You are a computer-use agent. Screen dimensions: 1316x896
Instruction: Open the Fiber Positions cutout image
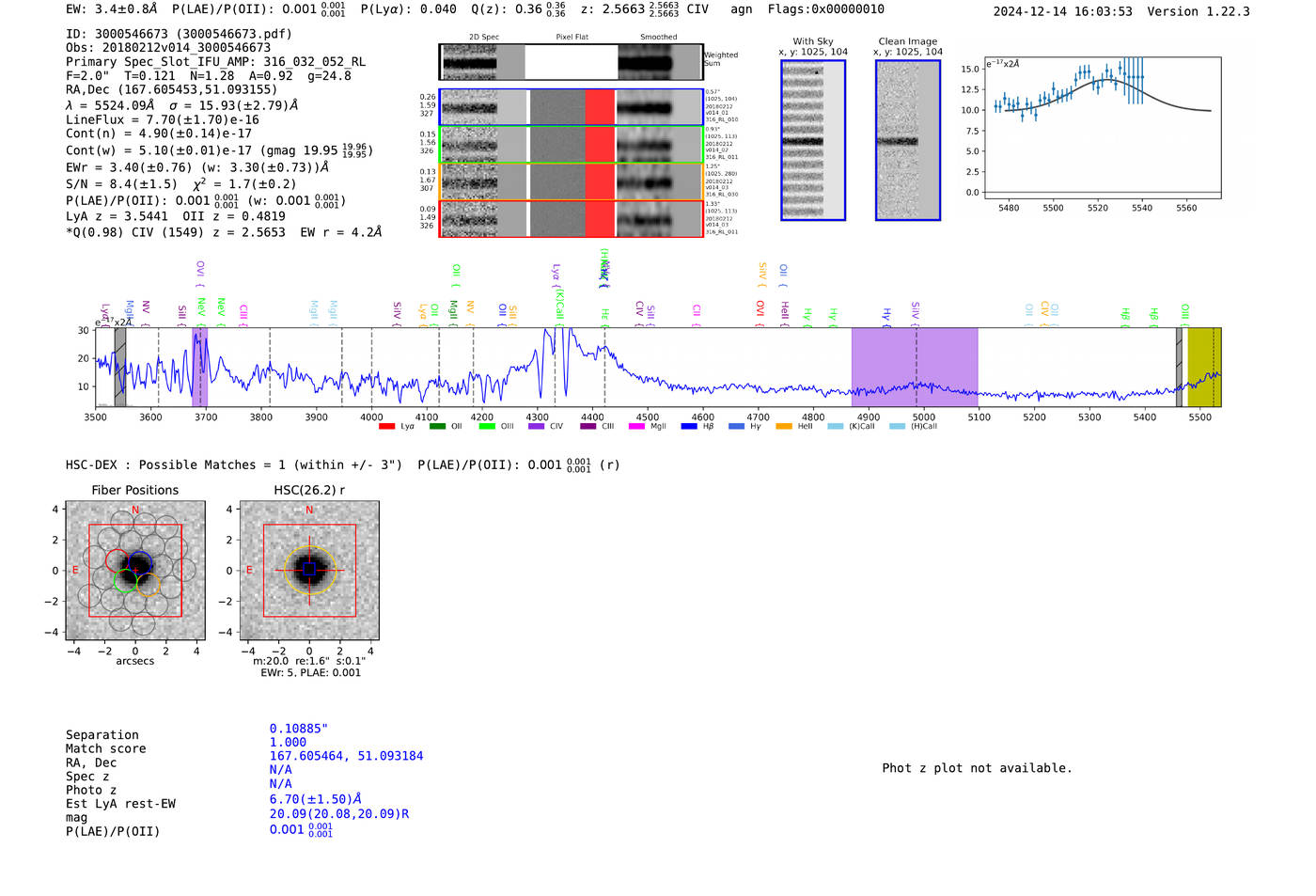135,570
